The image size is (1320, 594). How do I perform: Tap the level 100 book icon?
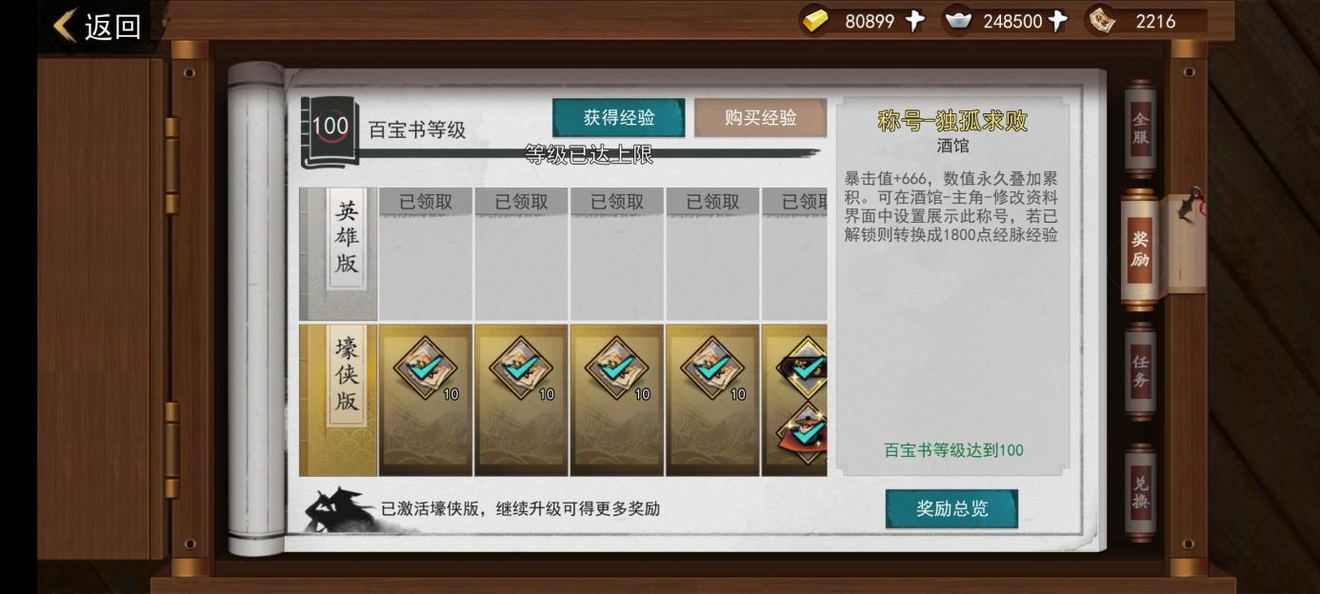pyautogui.click(x=329, y=131)
